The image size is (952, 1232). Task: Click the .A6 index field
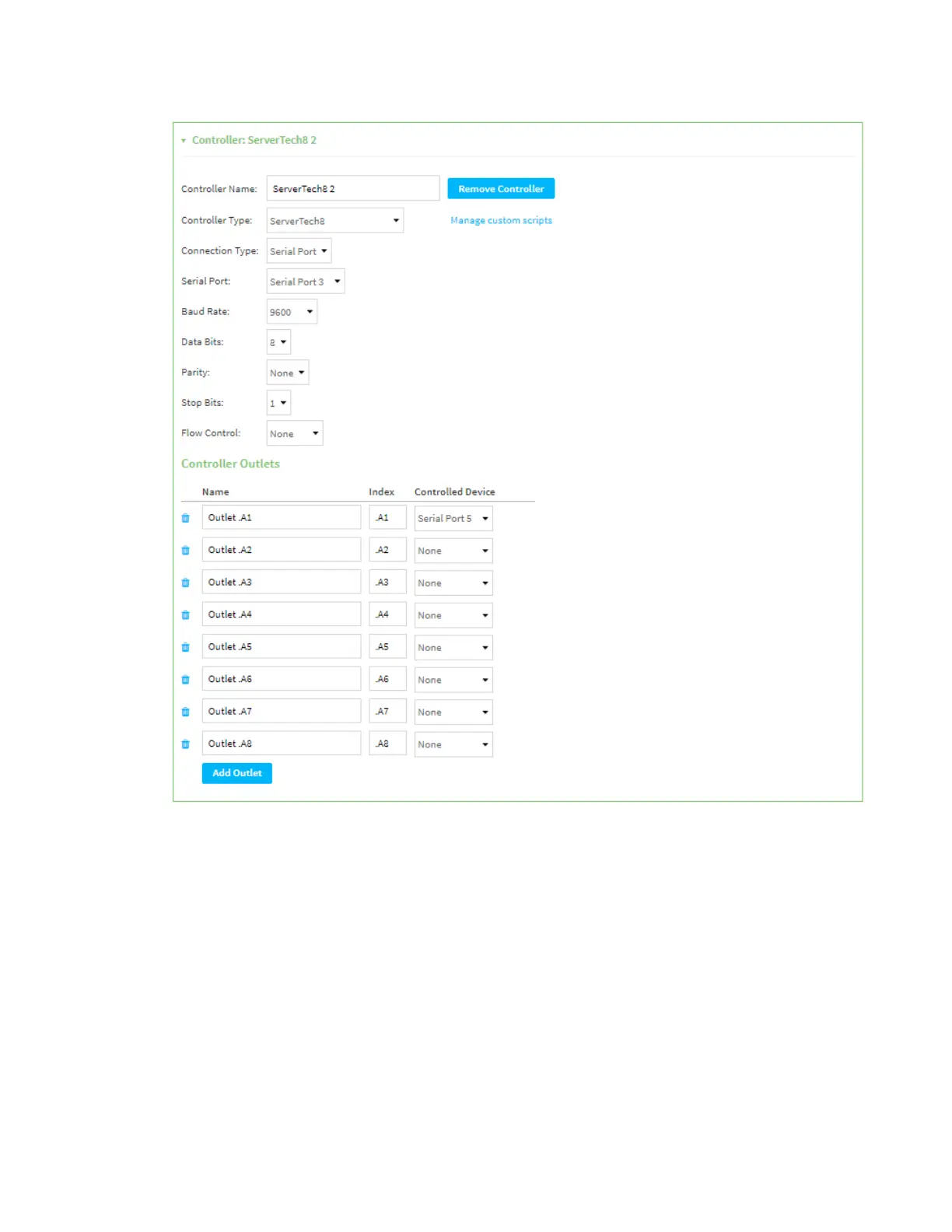point(387,679)
